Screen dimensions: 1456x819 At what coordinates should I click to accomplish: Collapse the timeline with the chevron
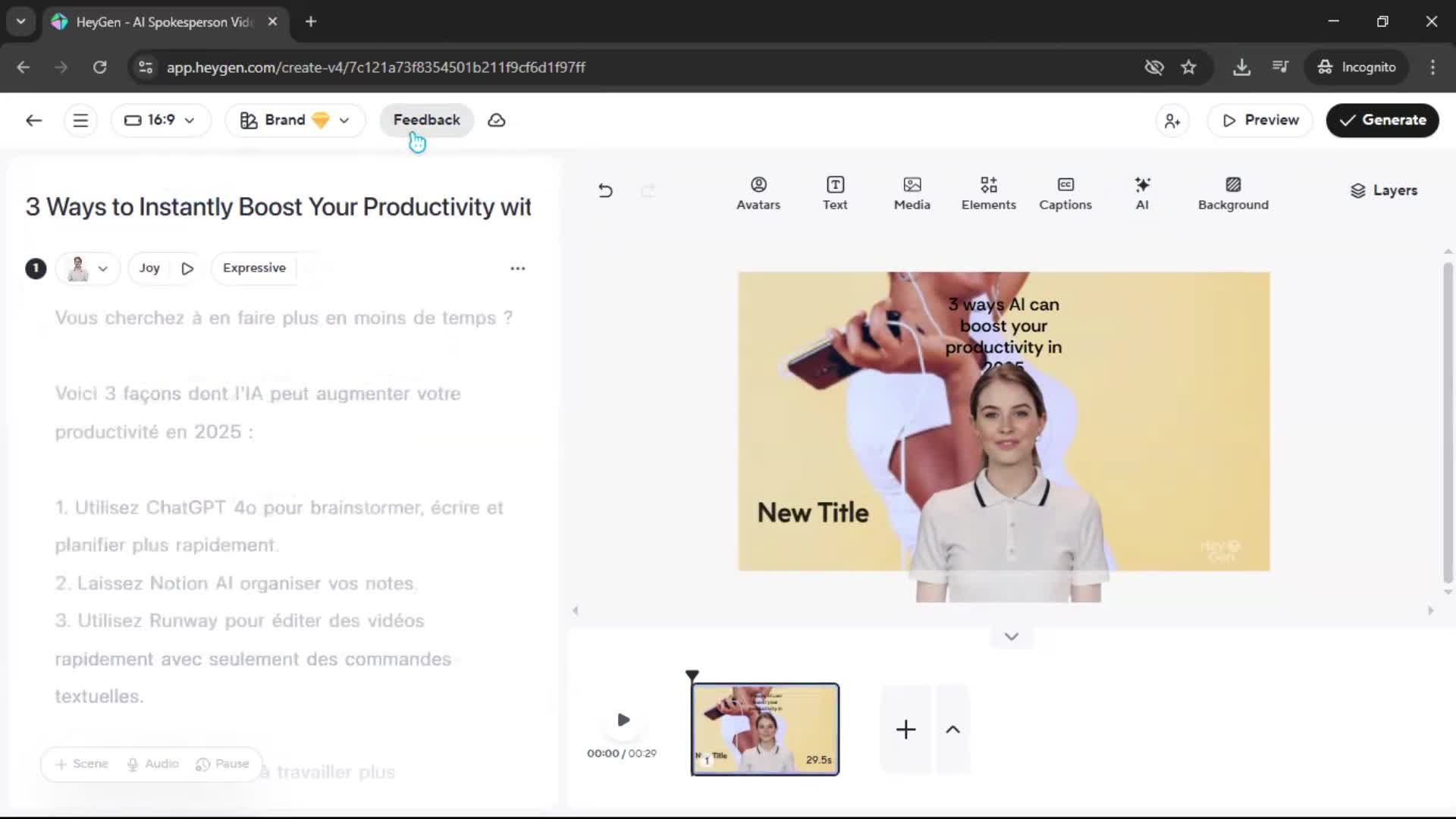(1011, 637)
